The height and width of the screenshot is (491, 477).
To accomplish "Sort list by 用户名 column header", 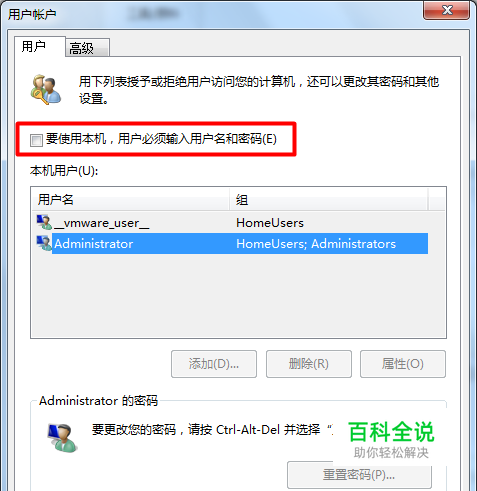I will pos(130,199).
